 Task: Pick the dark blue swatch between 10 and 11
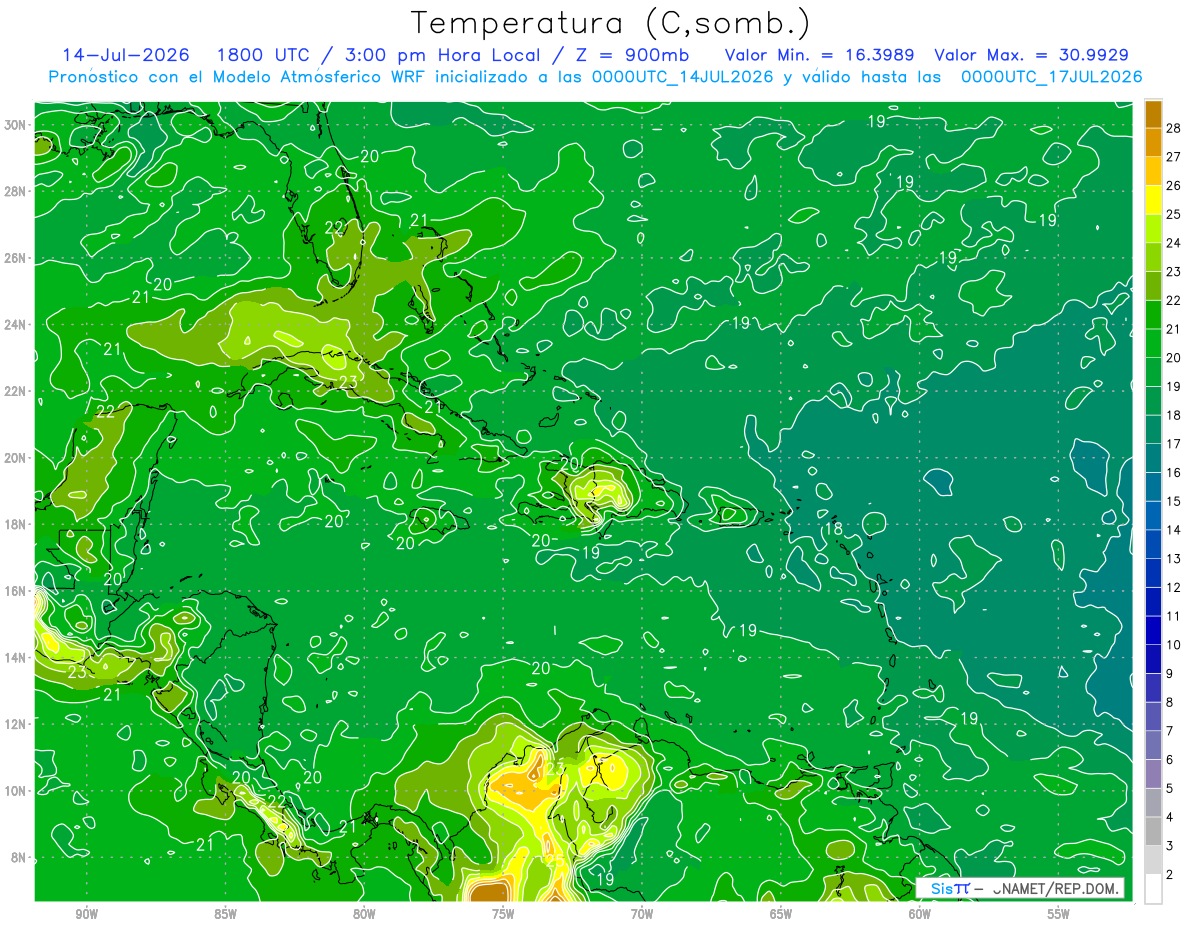point(1153,630)
